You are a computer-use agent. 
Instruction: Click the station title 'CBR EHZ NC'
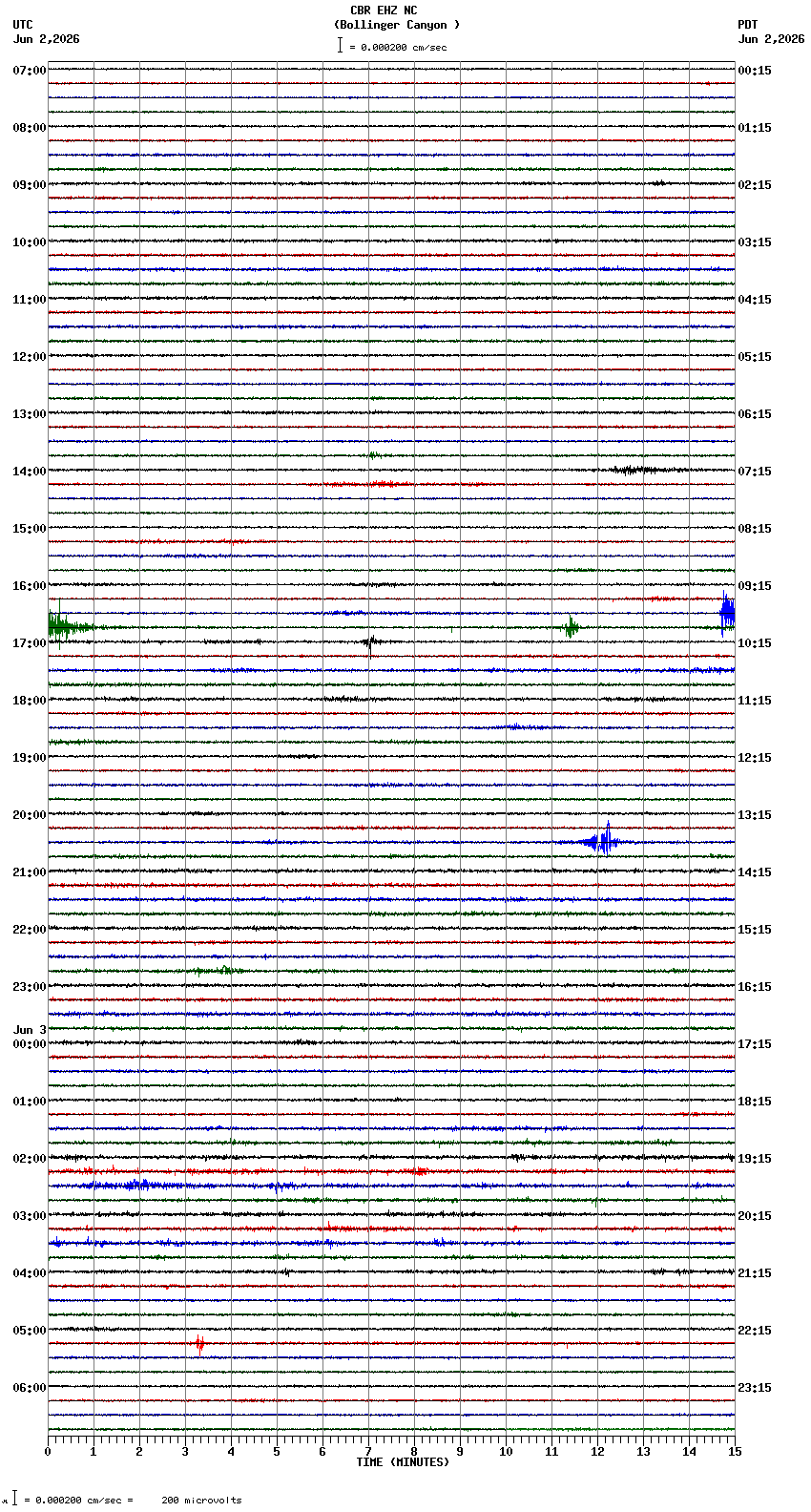click(x=384, y=10)
